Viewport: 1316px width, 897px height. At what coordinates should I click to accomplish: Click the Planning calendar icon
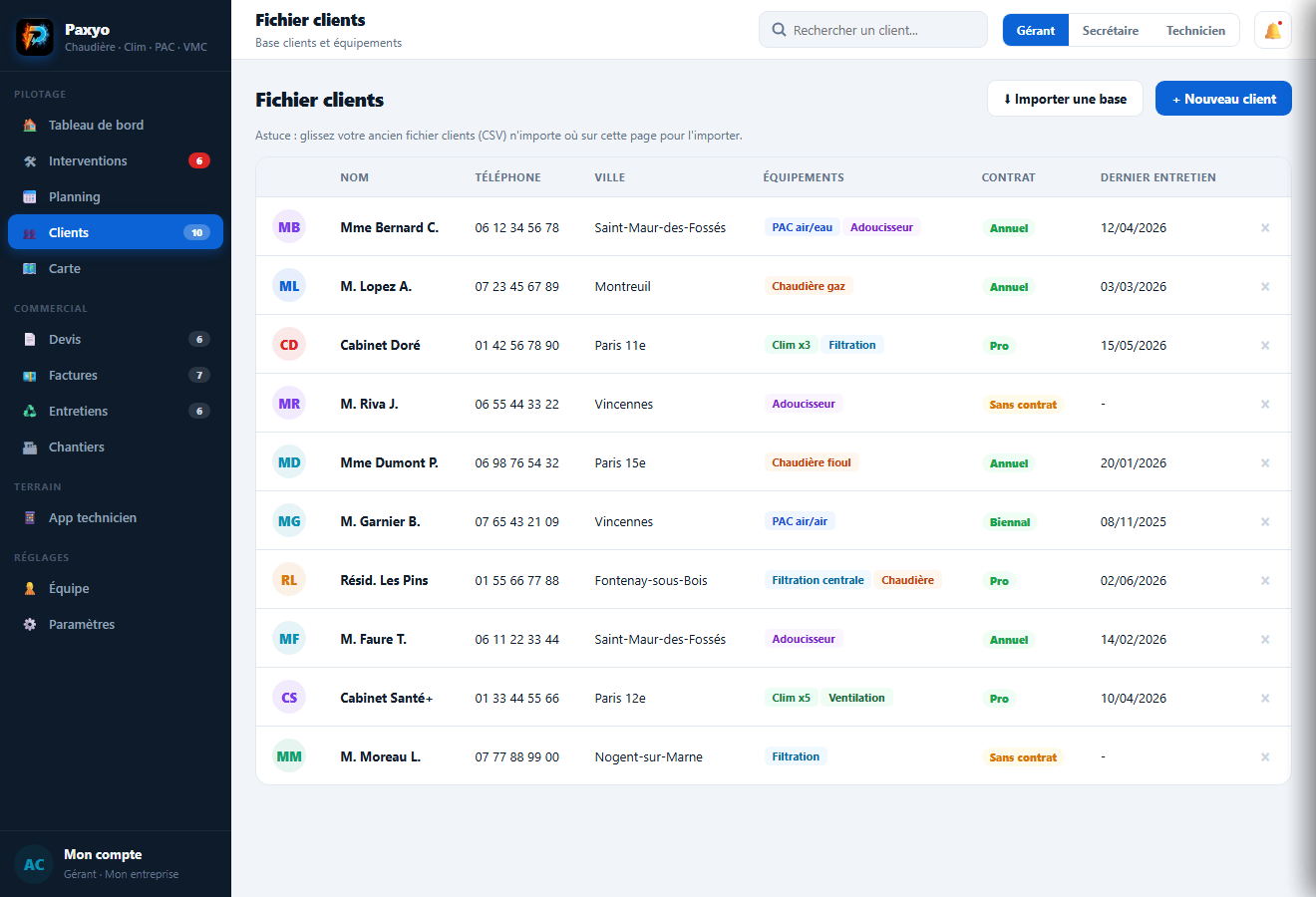30,196
